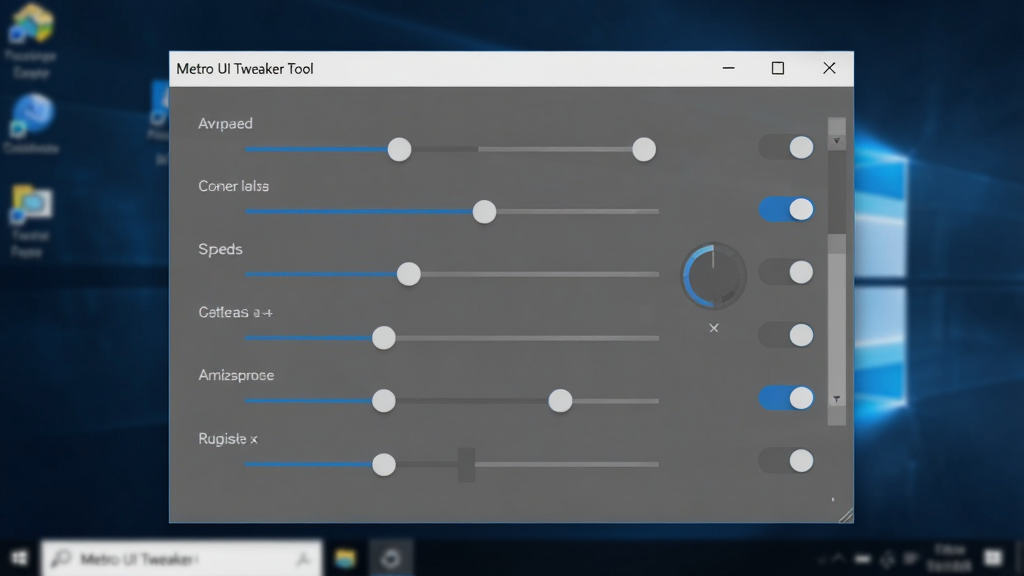Click the taskbar search box
Screen dimensions: 1024x576
182,558
